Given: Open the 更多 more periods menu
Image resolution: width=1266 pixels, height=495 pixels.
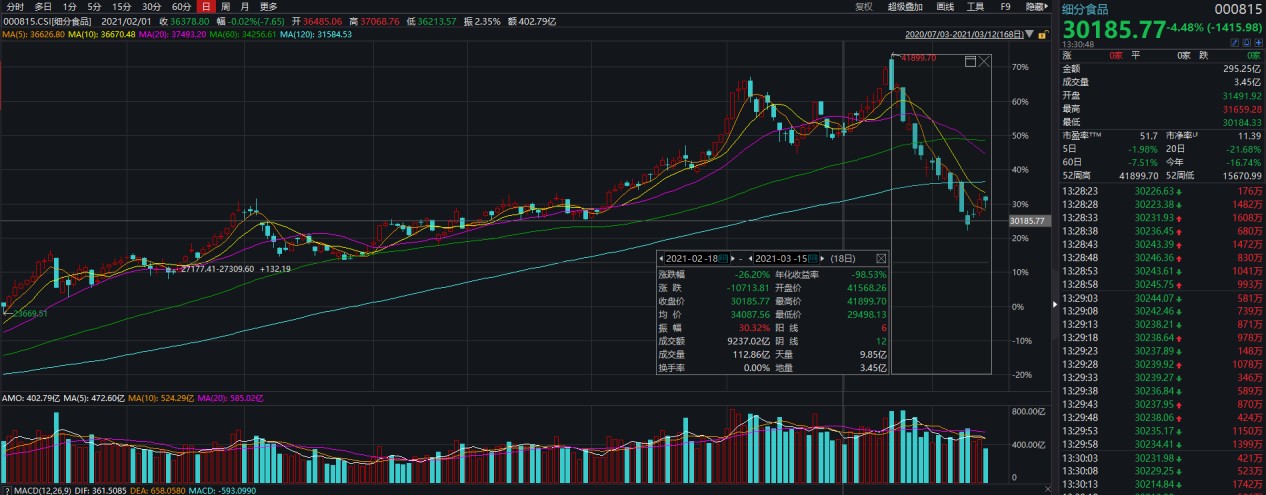Looking at the screenshot, I should pyautogui.click(x=268, y=7).
